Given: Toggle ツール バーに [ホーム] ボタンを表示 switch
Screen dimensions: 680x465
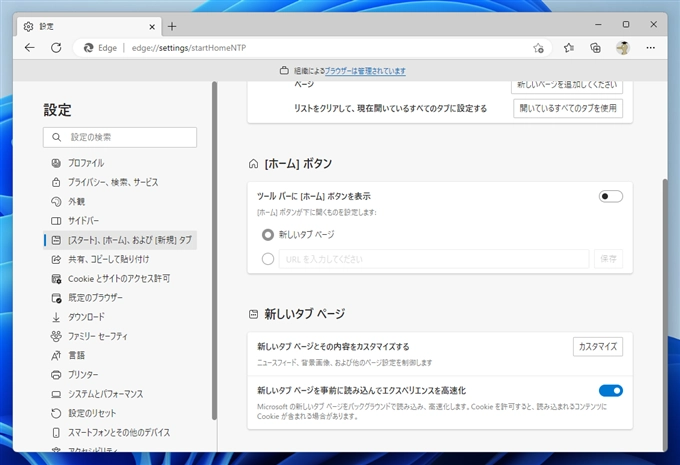Looking at the screenshot, I should [x=611, y=196].
